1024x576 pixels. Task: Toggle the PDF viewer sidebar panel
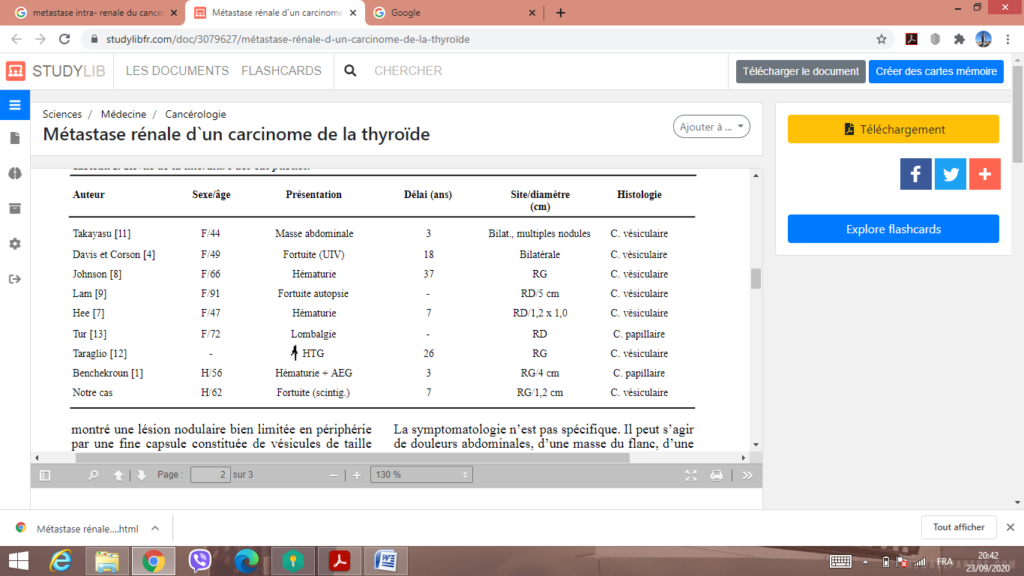coord(45,475)
